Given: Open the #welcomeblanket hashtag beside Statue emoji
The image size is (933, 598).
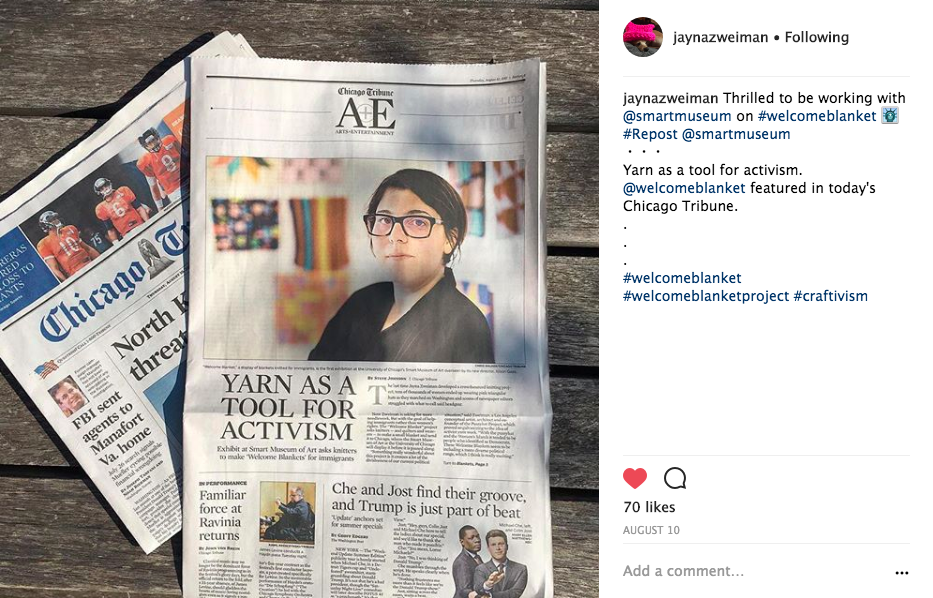Looking at the screenshot, I should point(817,116).
